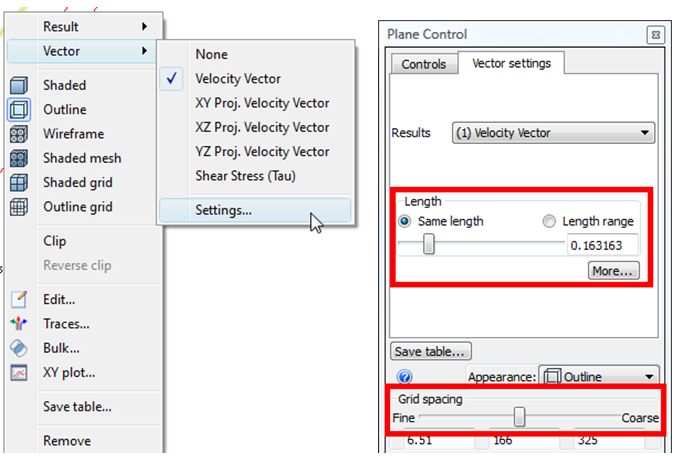Enable the Same length radio button
Screen dimensions: 688x456
[405, 221]
